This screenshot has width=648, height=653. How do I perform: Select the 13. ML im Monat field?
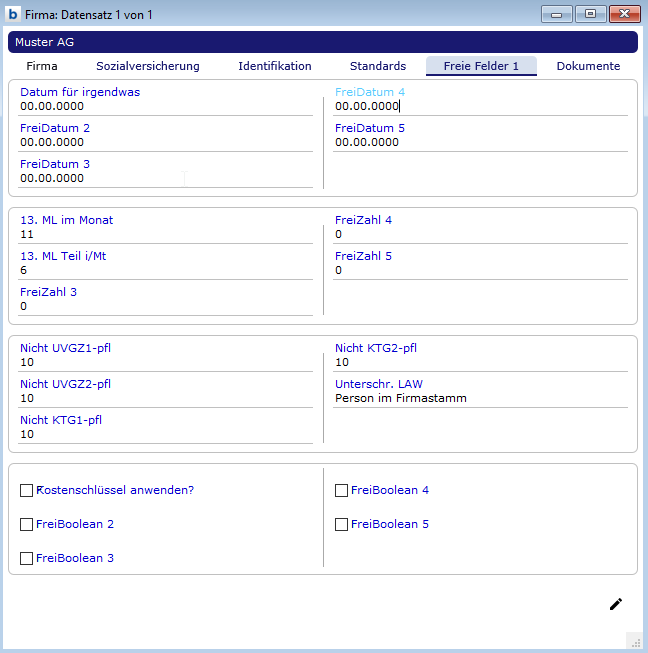pos(165,234)
